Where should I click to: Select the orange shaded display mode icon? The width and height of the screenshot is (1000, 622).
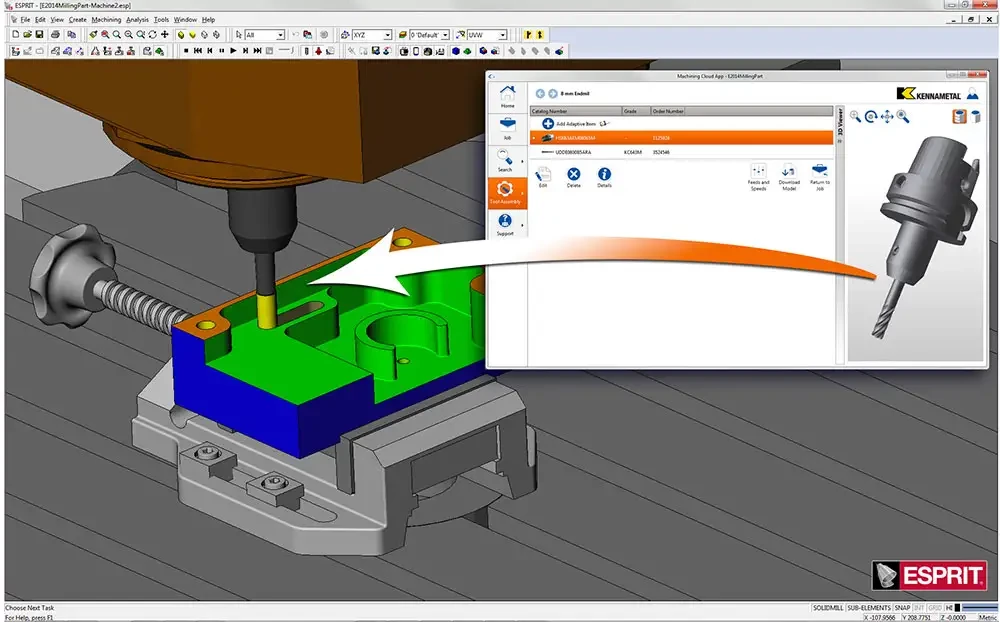click(959, 116)
